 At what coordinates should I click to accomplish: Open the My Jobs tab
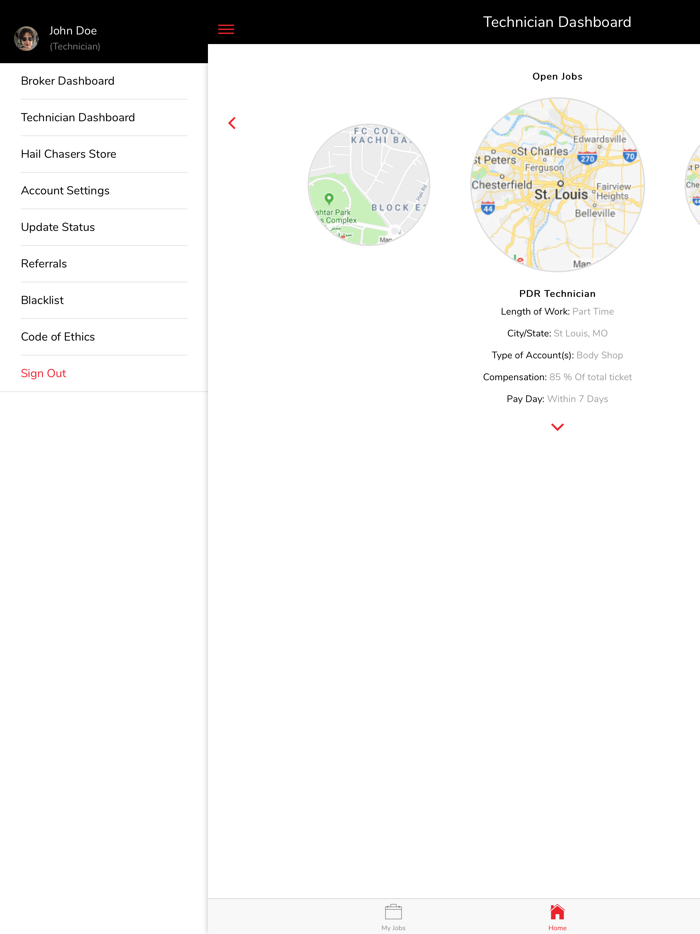(x=393, y=917)
